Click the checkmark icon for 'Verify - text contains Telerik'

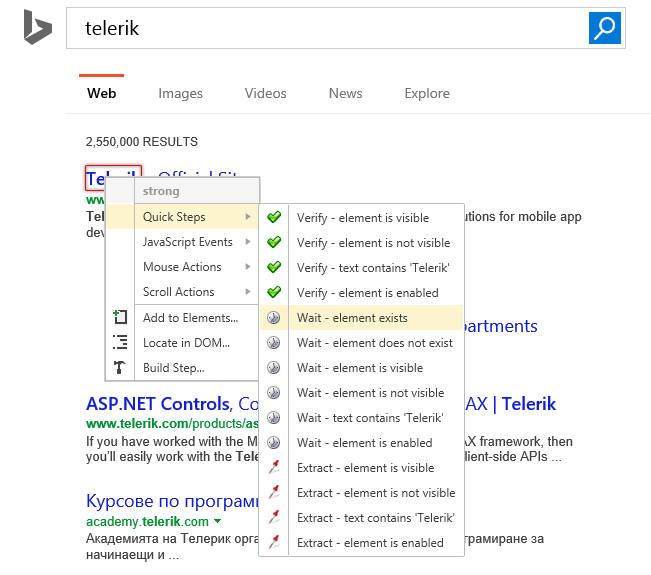pyautogui.click(x=274, y=267)
